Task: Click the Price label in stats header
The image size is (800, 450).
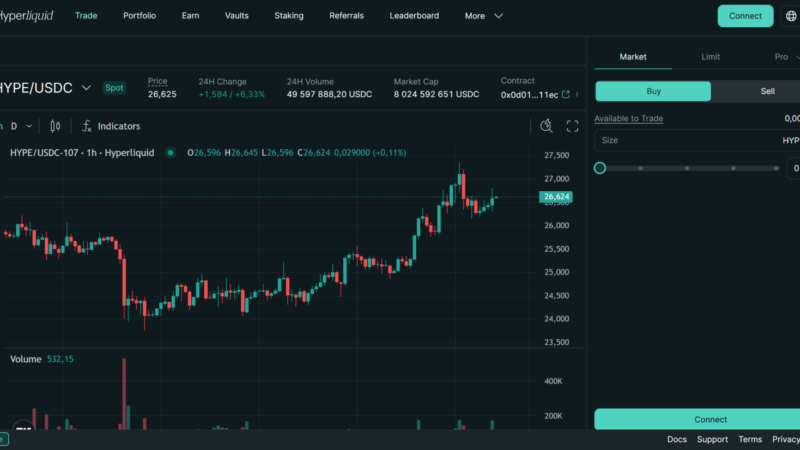Action: coord(158,81)
